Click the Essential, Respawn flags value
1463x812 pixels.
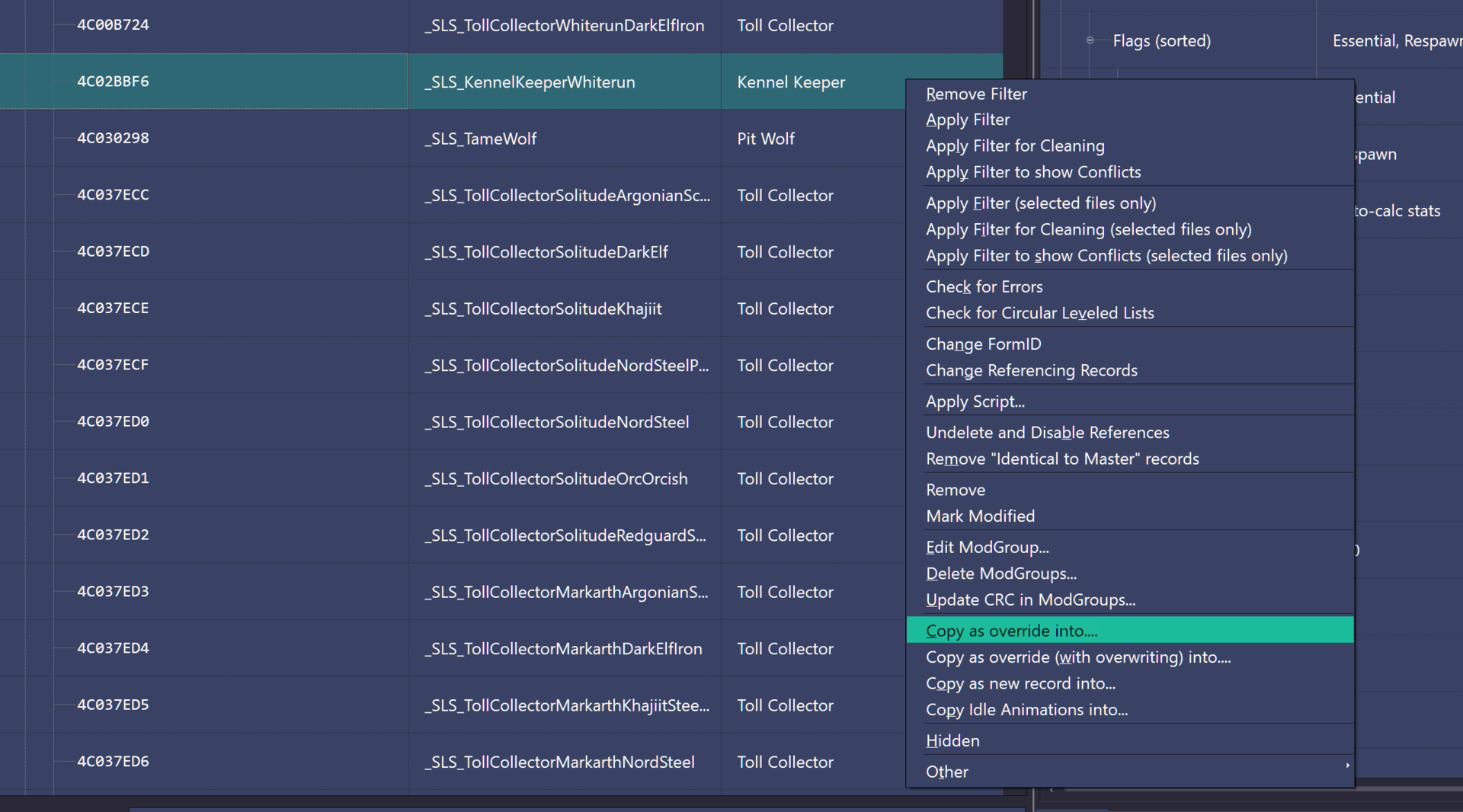point(1397,41)
